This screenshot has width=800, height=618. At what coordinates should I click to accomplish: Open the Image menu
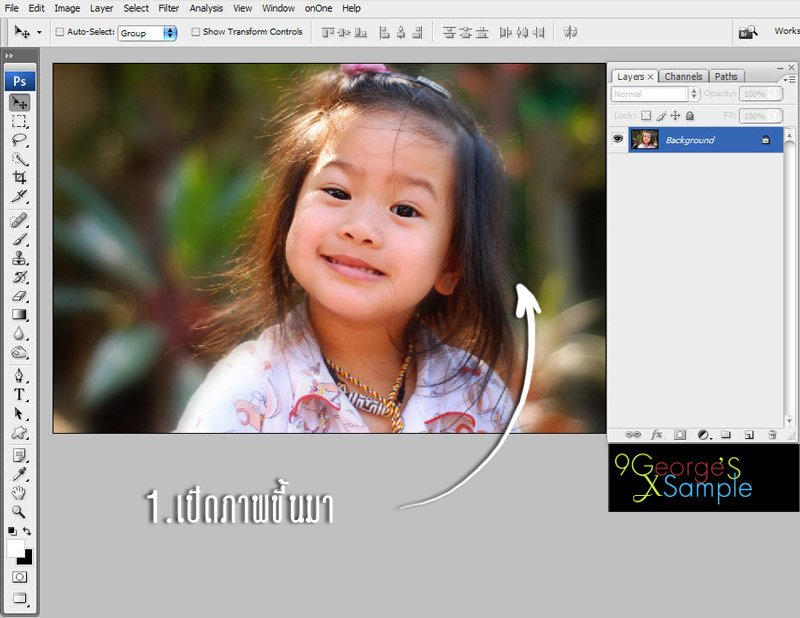point(67,8)
